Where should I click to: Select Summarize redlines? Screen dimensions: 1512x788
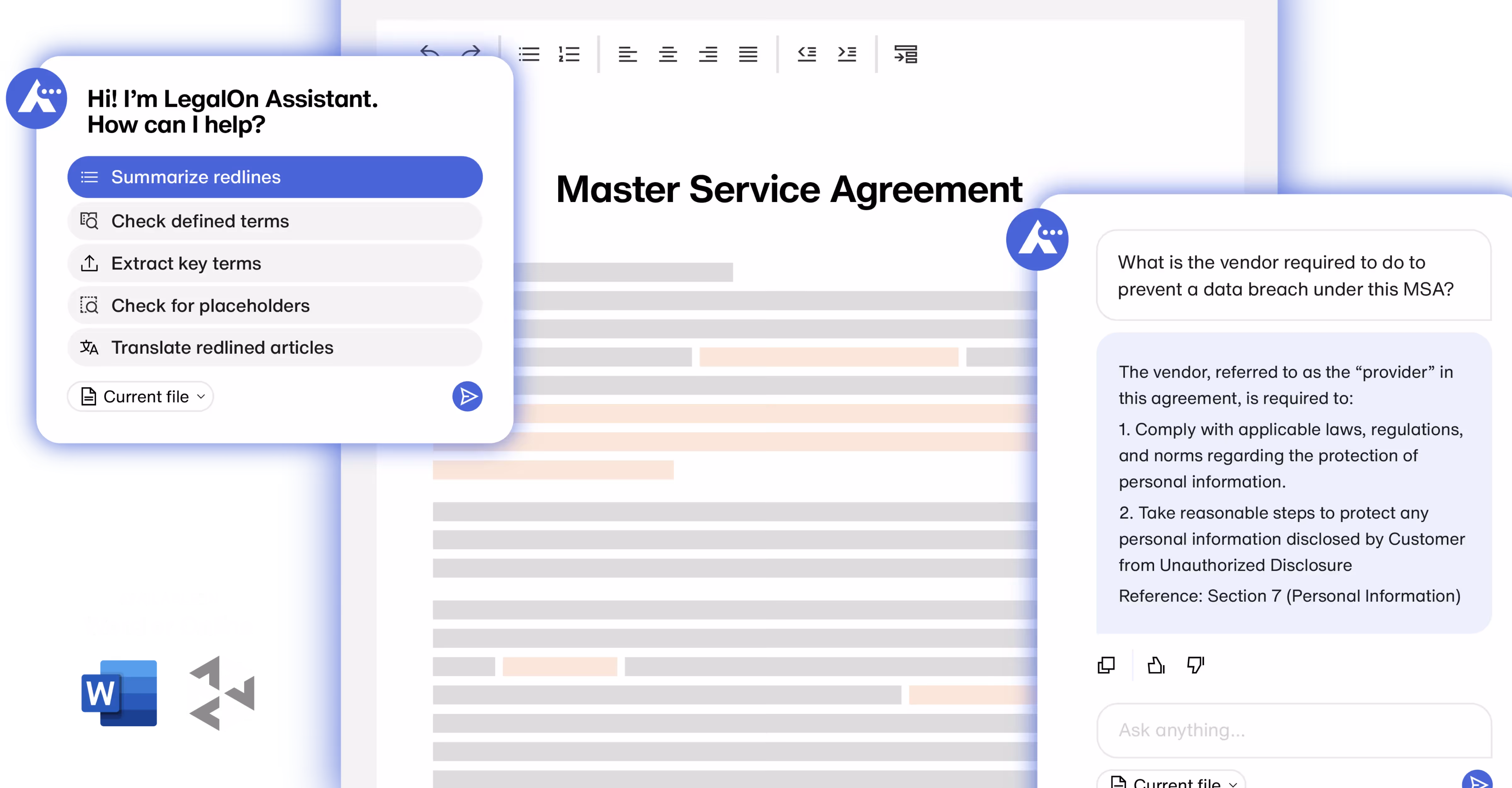coord(275,177)
